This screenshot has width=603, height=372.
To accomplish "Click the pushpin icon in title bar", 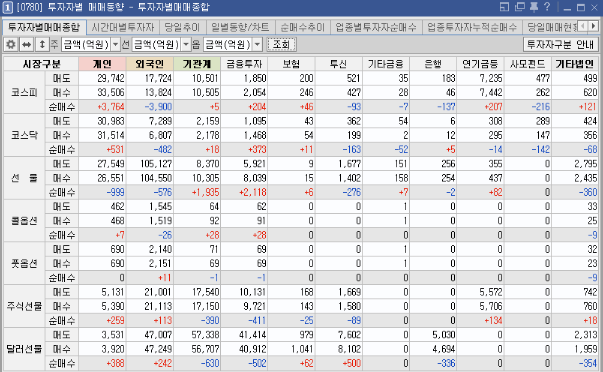I will coord(534,7).
